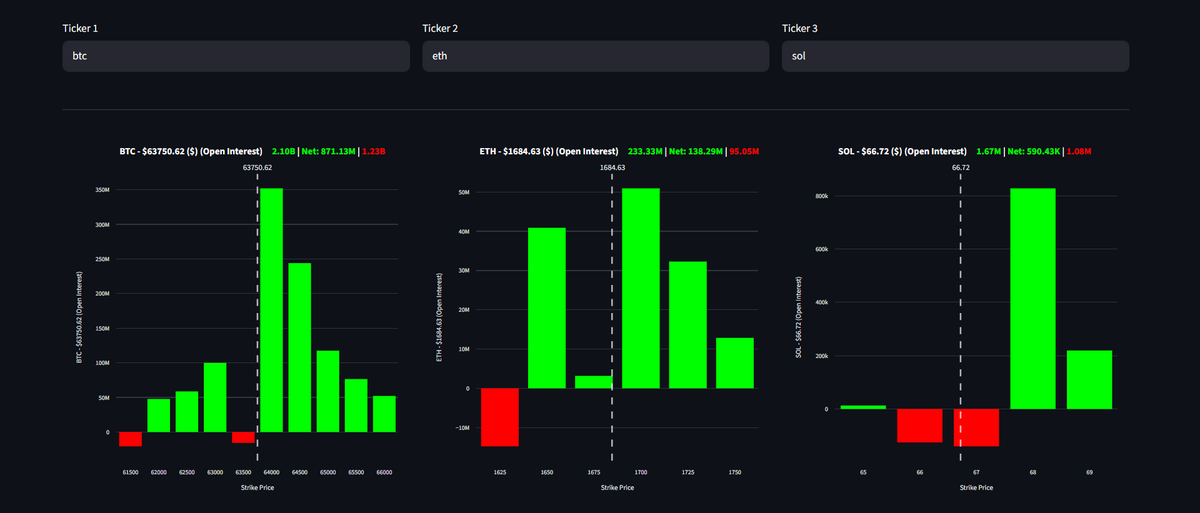
Task: Click the ETH 1675 strike small green bar
Action: pos(594,382)
